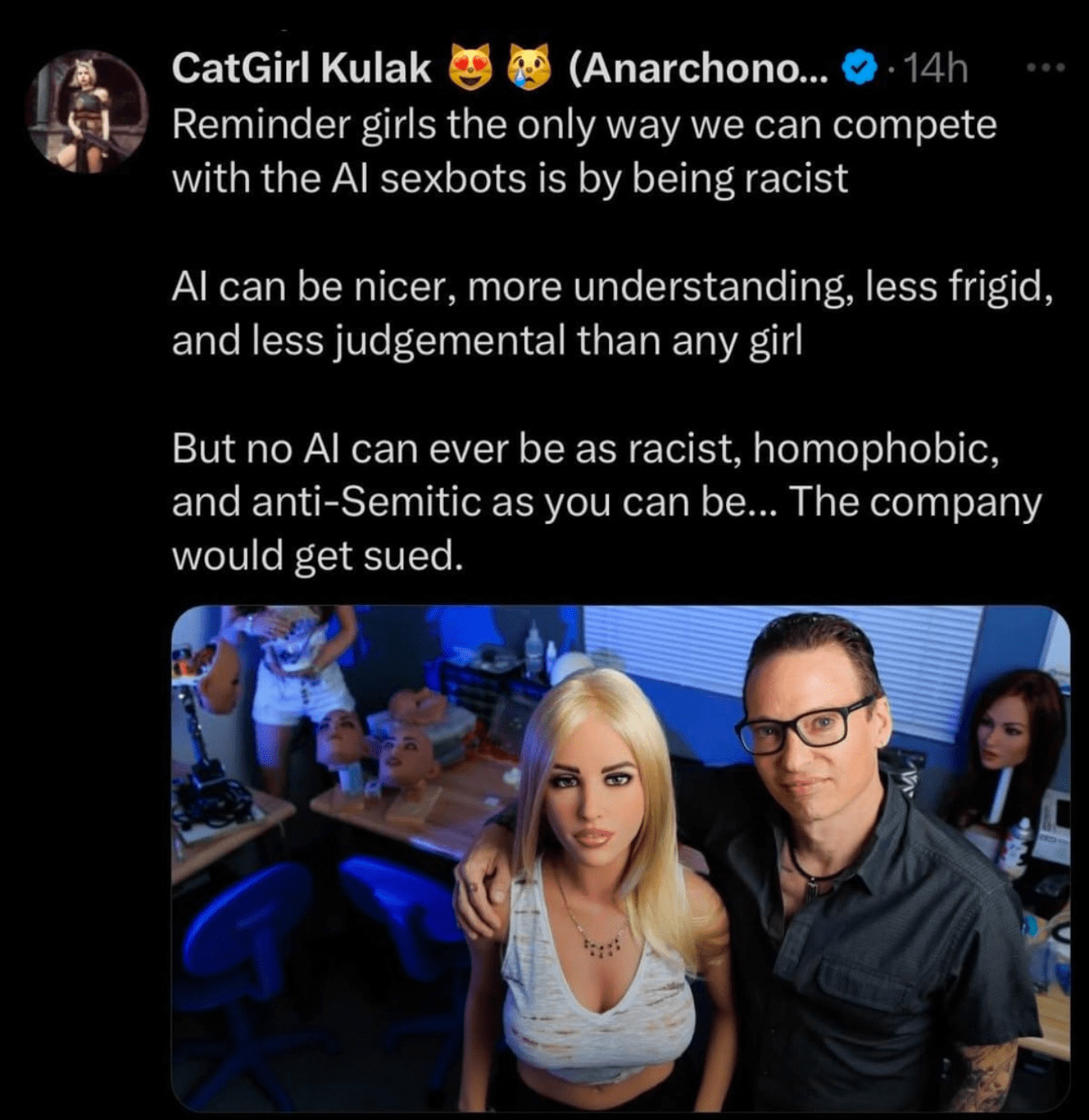Image resolution: width=1089 pixels, height=1120 pixels.
Task: Open the 14h timestamp link
Action: click(936, 69)
